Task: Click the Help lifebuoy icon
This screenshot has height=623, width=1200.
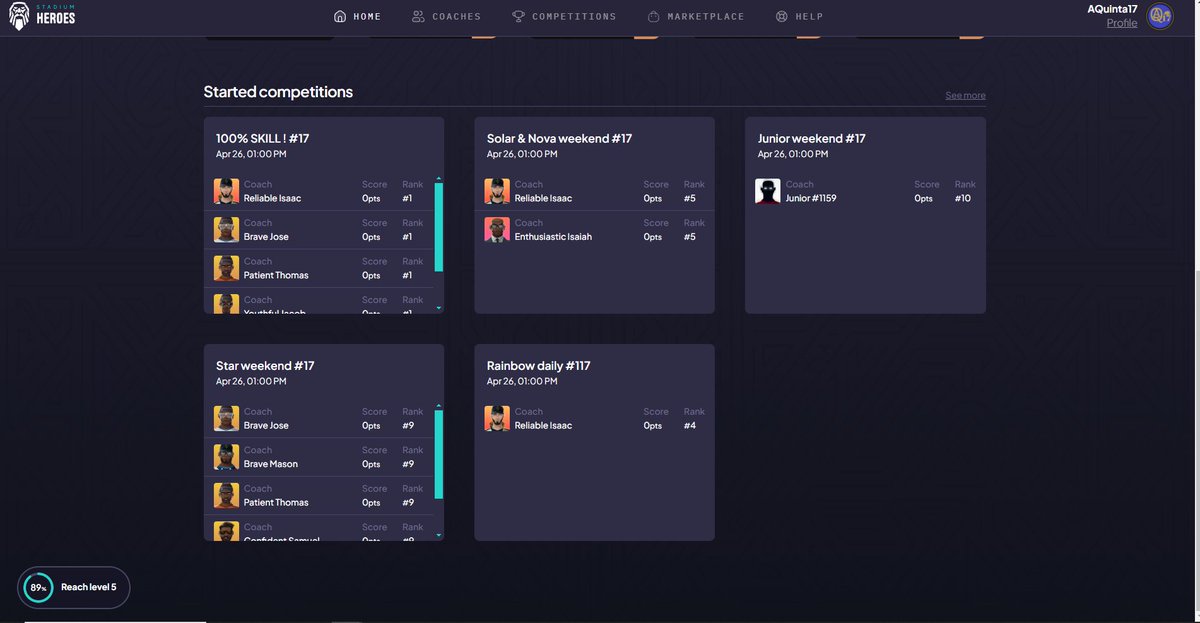Action: pyautogui.click(x=782, y=17)
